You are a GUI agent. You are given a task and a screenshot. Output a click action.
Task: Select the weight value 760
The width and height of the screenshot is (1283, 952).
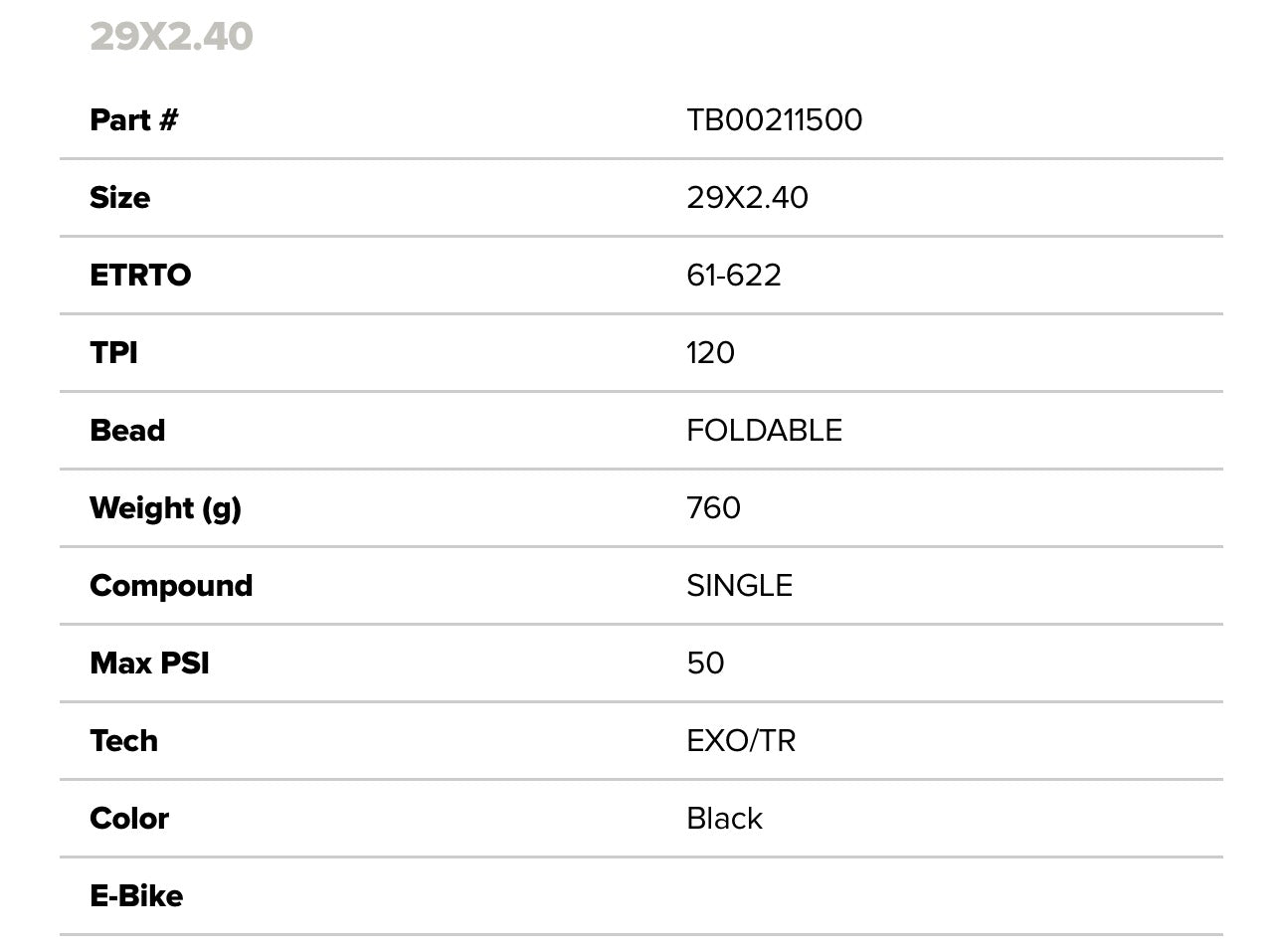tap(713, 508)
